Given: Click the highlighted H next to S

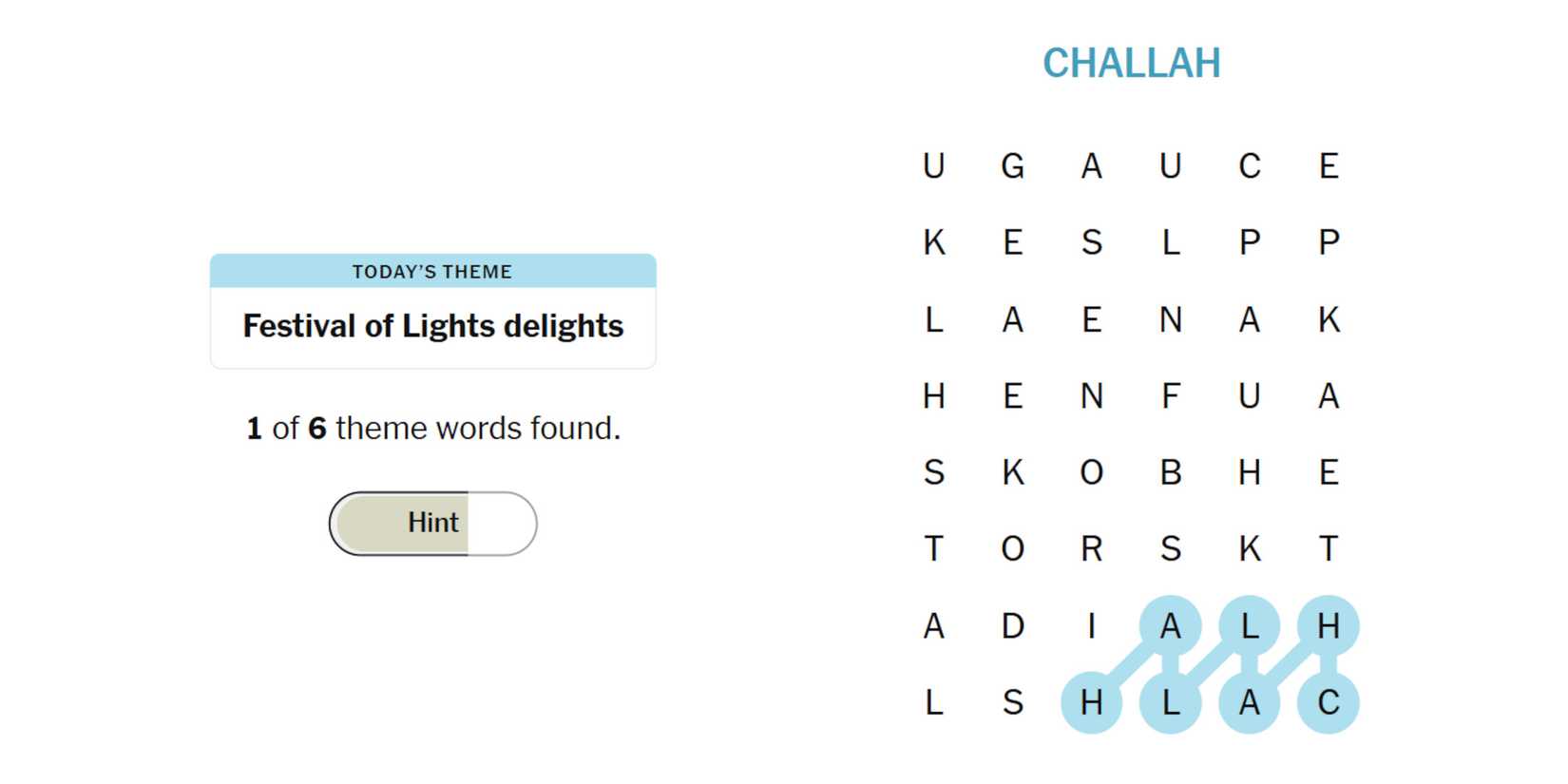Looking at the screenshot, I should (x=1092, y=703).
